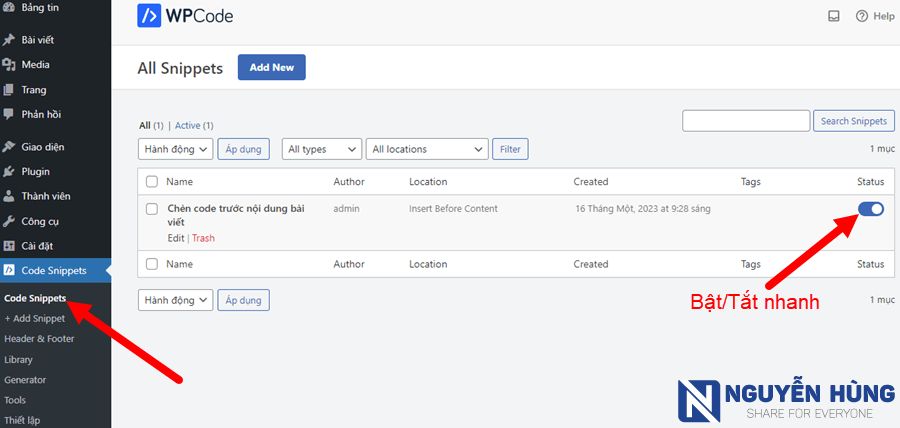Screen dimensions: 900x428
Task: Open the Code Snippets submenu item
Action: [35, 298]
